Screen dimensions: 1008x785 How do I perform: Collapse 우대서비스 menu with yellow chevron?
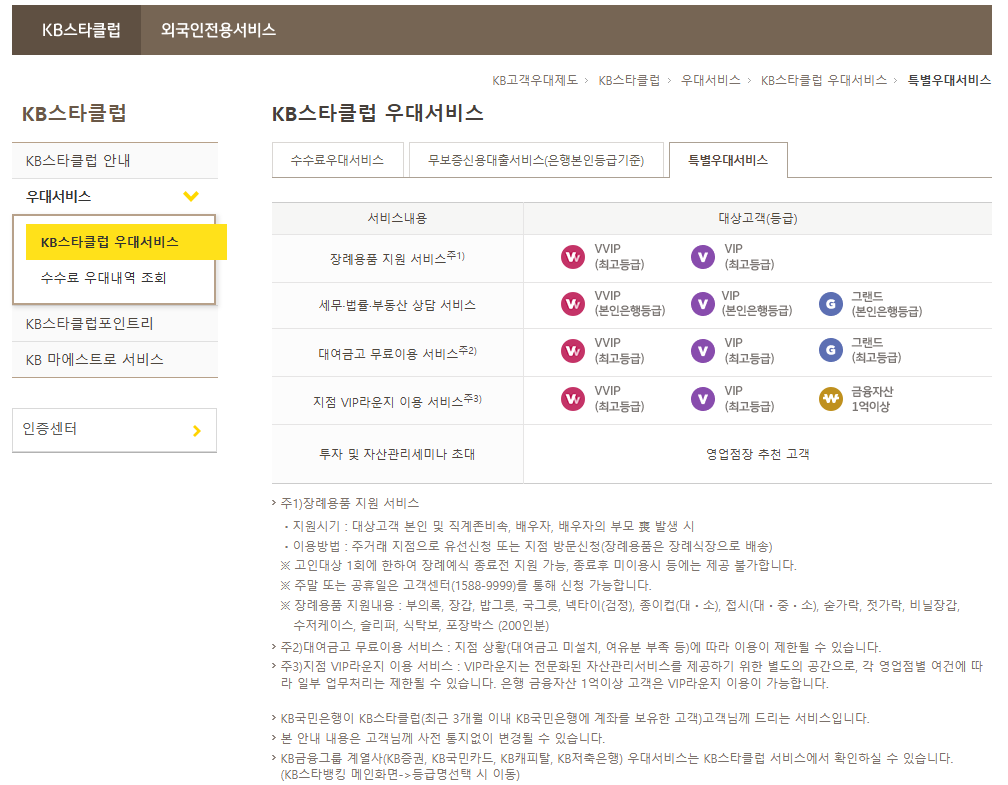[x=191, y=196]
